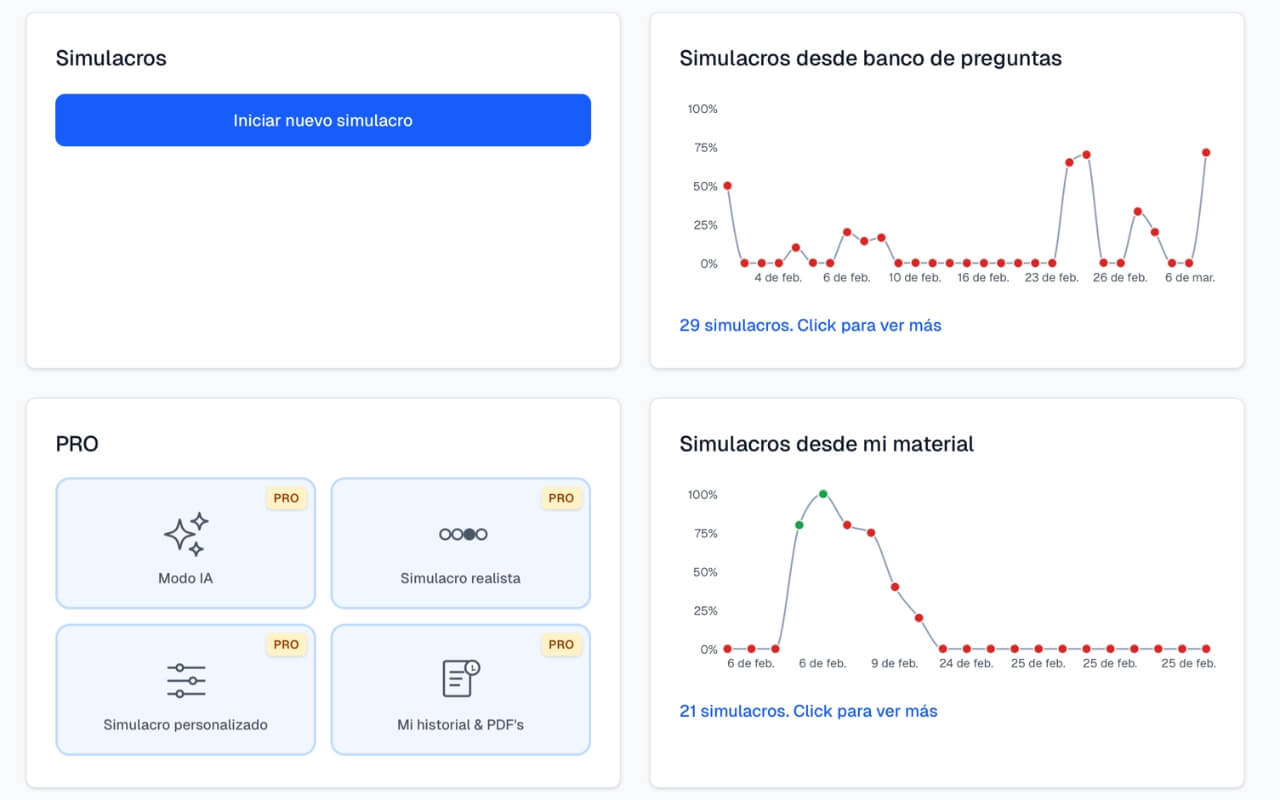Select the Mi historial & PDF's card
1280x800 pixels.
tap(460, 690)
